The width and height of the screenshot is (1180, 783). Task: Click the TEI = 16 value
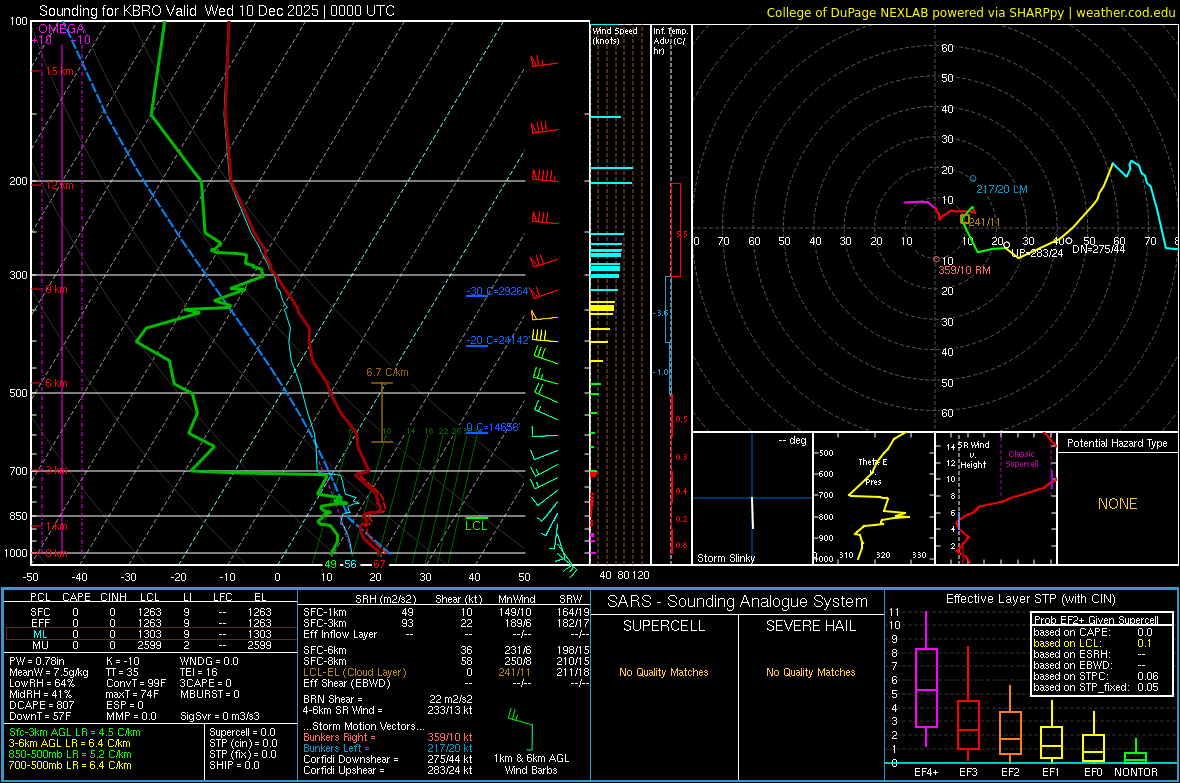[x=199, y=672]
